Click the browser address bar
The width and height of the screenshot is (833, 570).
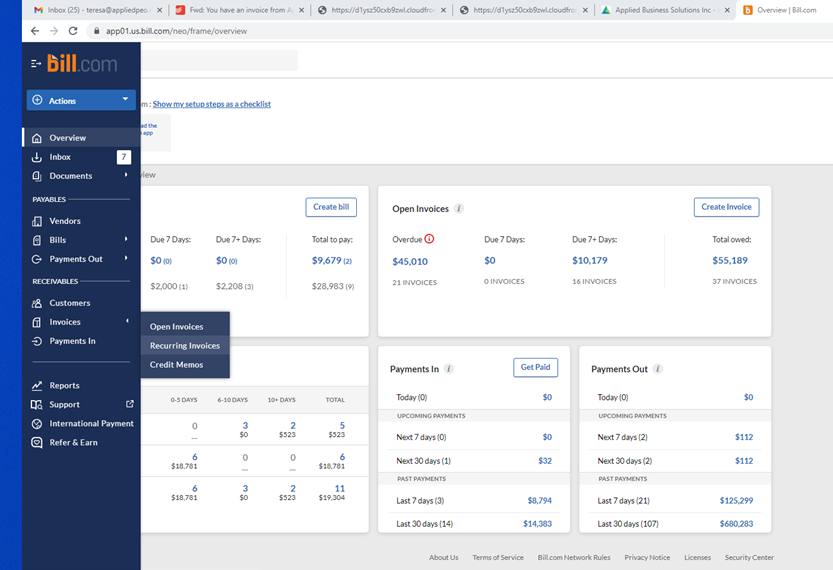pos(400,31)
